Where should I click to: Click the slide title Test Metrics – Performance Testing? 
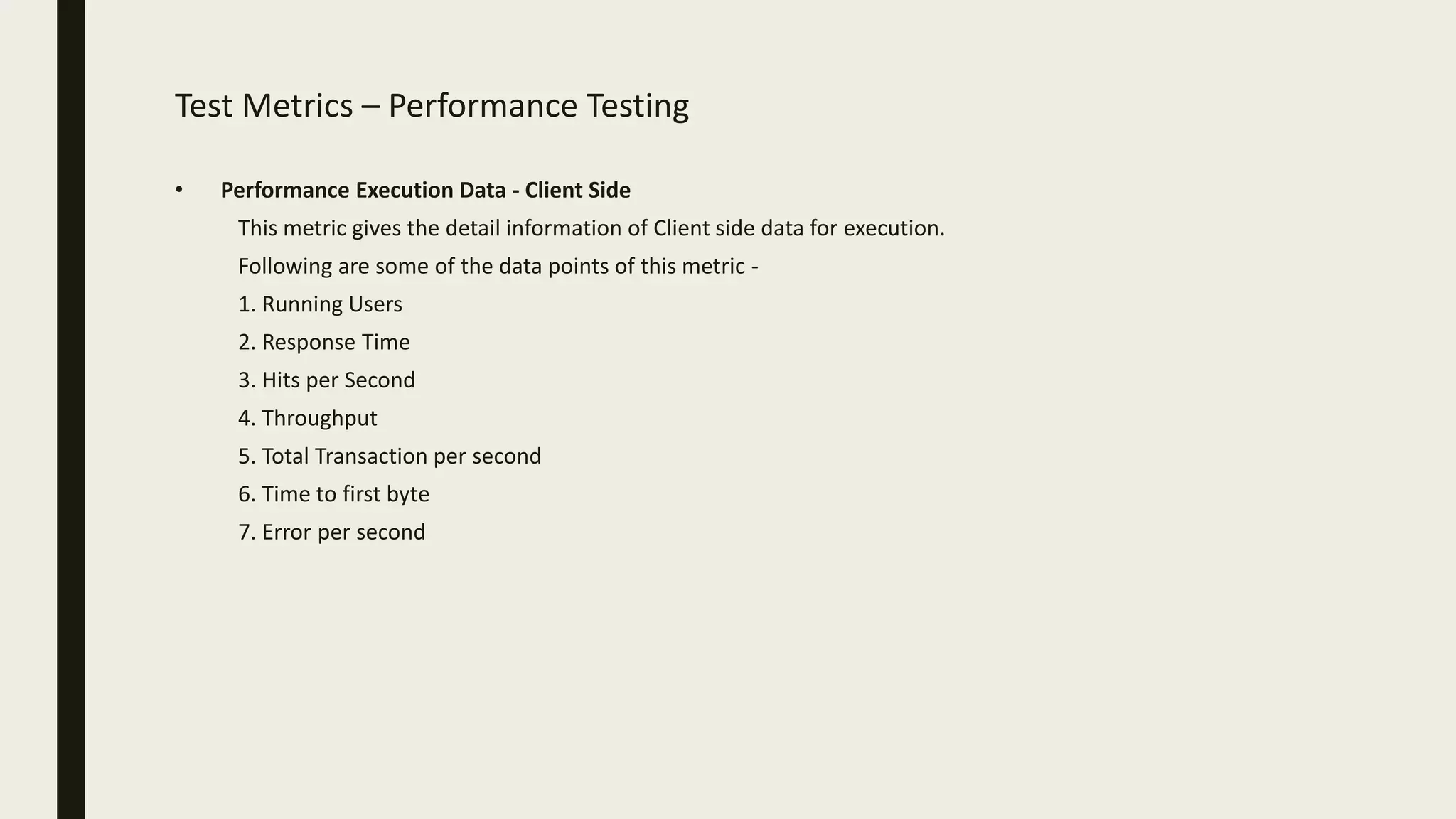click(x=432, y=106)
